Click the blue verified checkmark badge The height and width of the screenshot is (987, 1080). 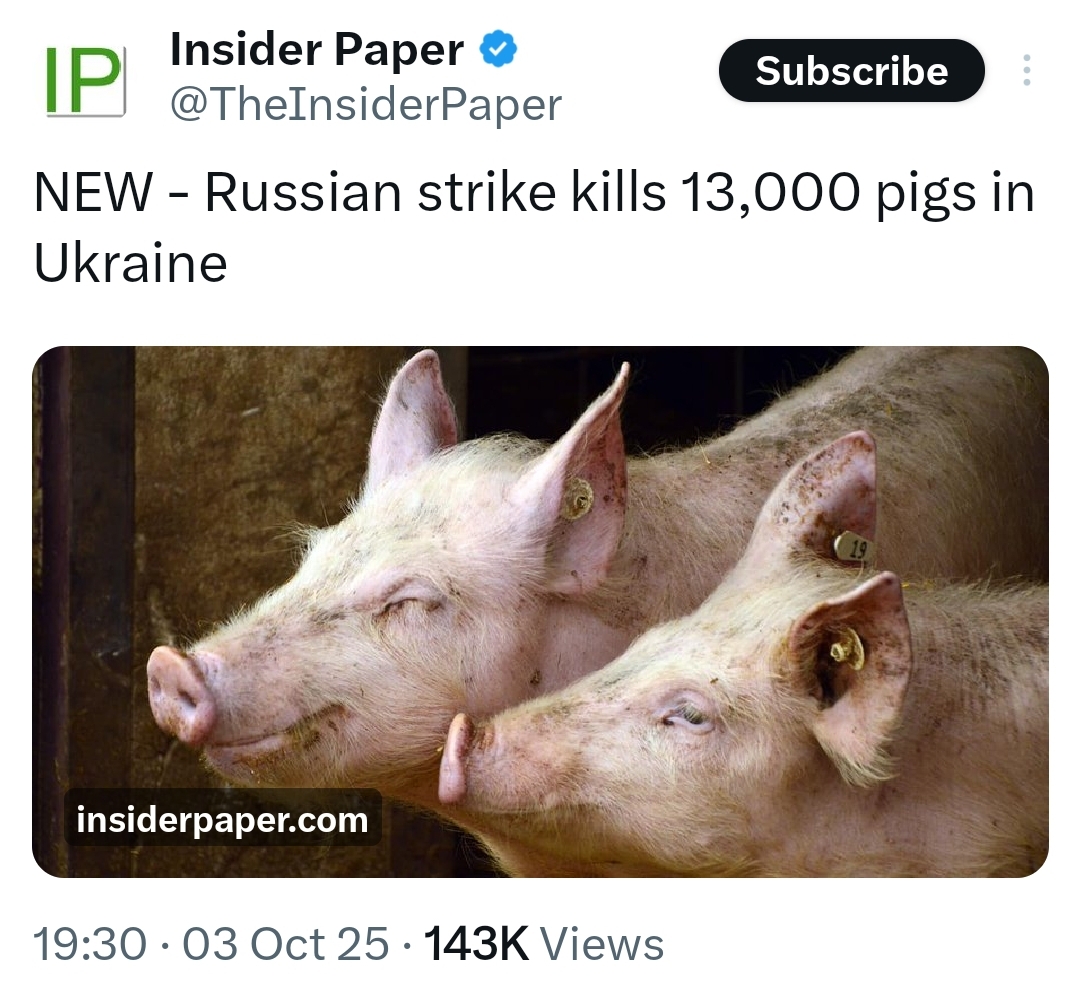(x=497, y=50)
